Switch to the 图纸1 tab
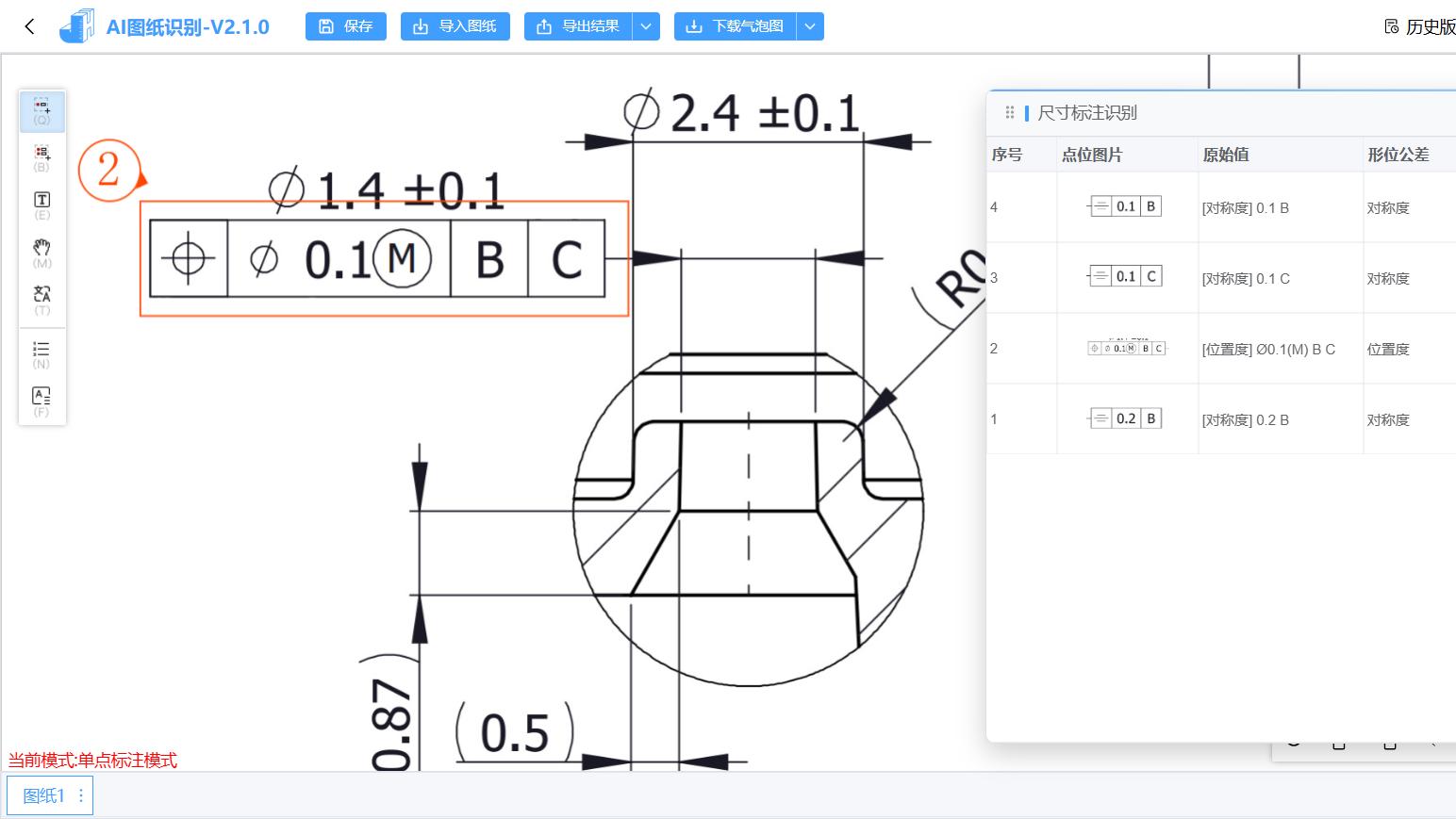This screenshot has height=819, width=1456. click(x=43, y=795)
